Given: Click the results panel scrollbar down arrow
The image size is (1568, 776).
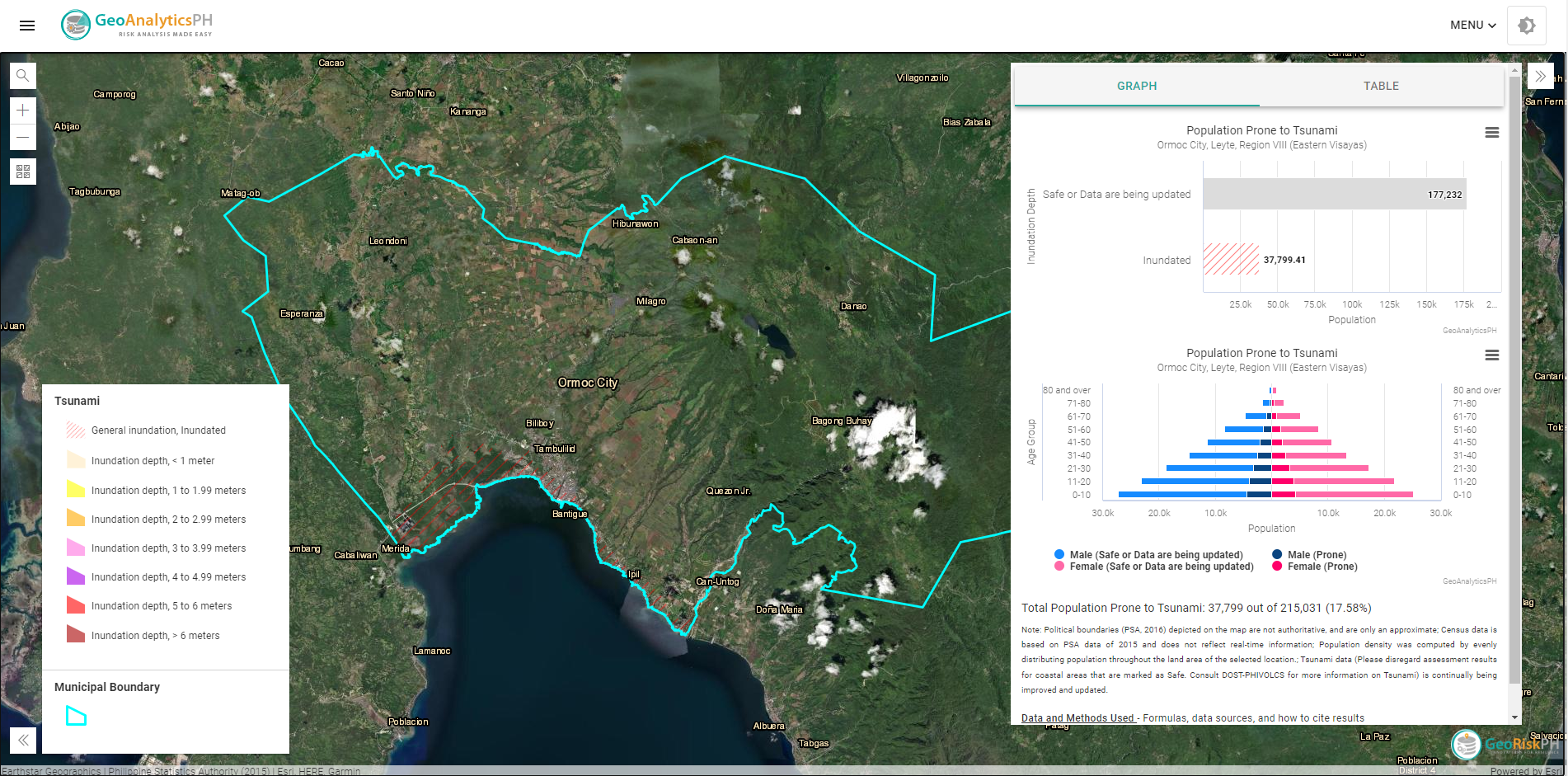Looking at the screenshot, I should 1514,718.
